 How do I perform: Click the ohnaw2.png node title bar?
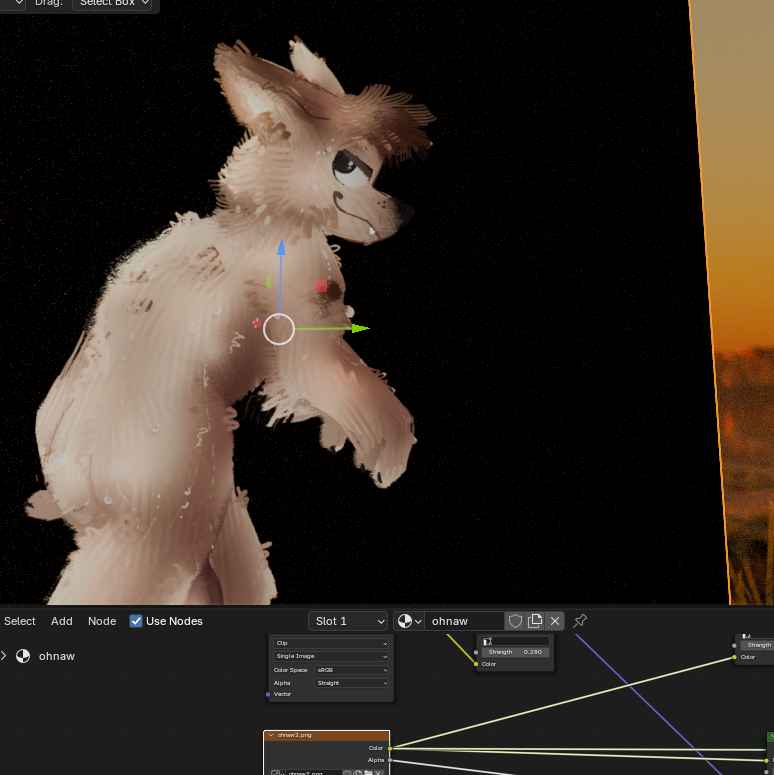(327, 735)
